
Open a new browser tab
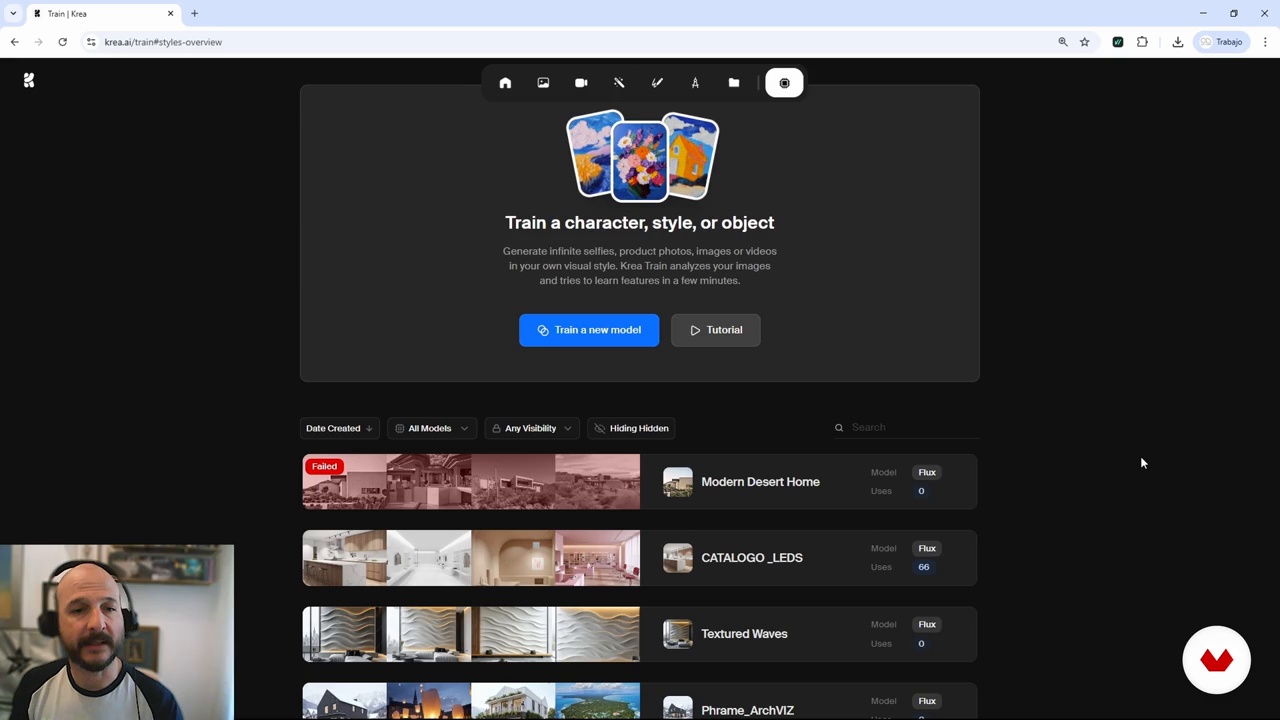click(194, 14)
